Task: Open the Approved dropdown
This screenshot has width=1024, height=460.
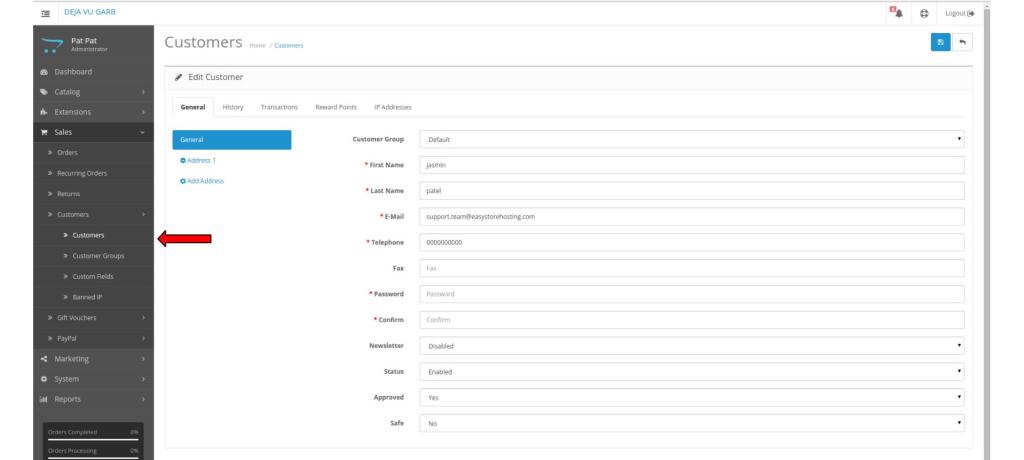Action: coord(692,398)
